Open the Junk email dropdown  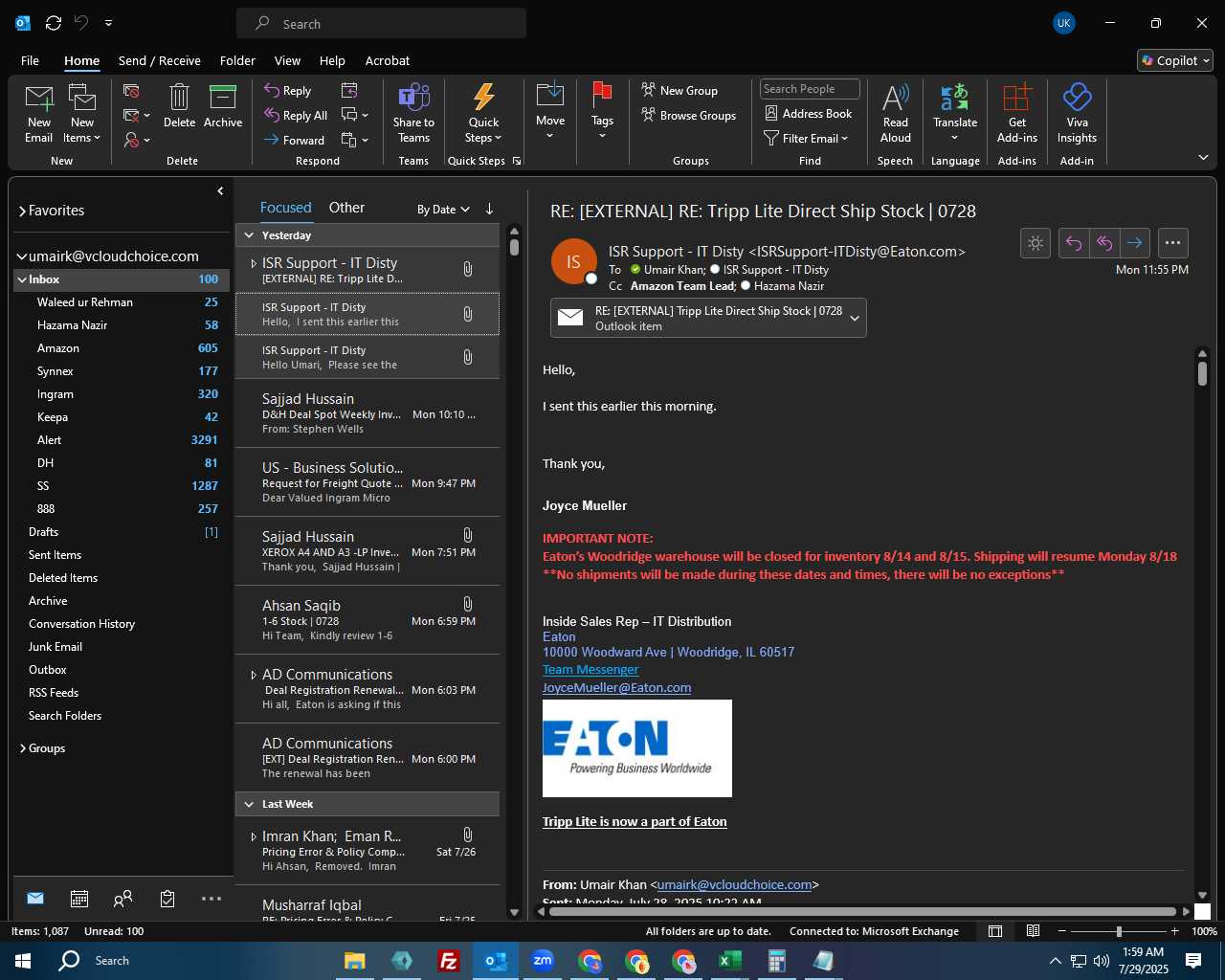point(137,140)
